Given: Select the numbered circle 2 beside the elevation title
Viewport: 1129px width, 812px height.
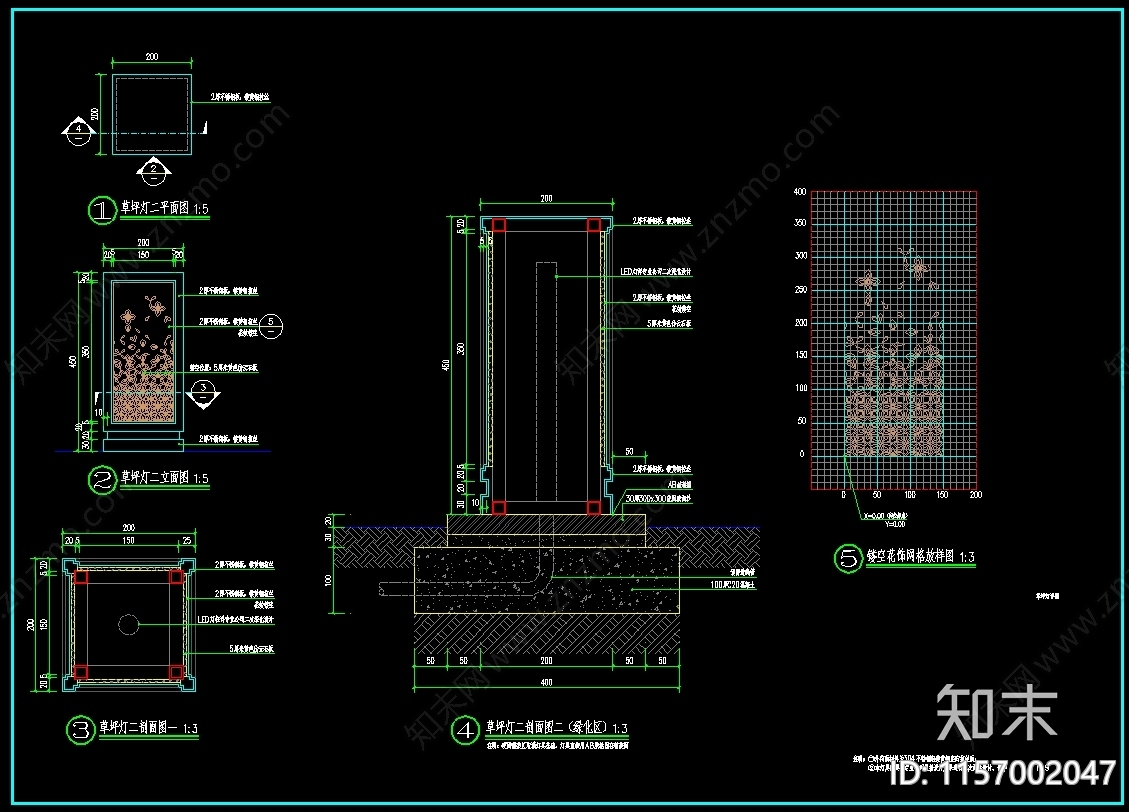Looking at the screenshot, I should point(102,480).
